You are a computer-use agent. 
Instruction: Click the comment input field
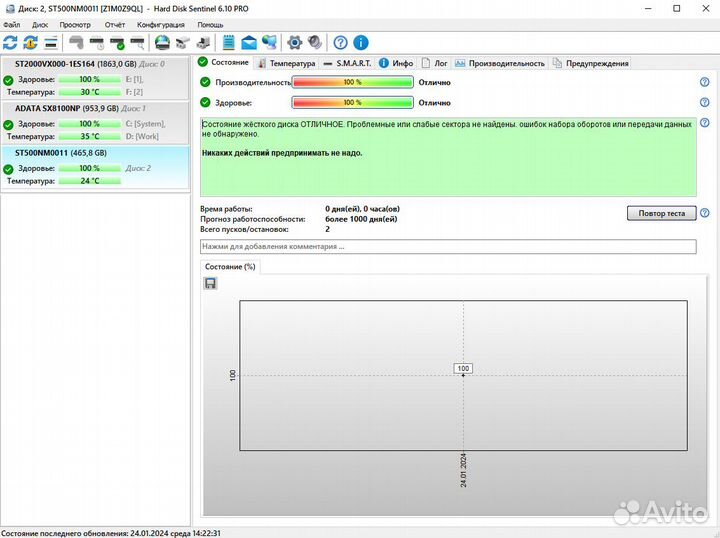tap(448, 246)
